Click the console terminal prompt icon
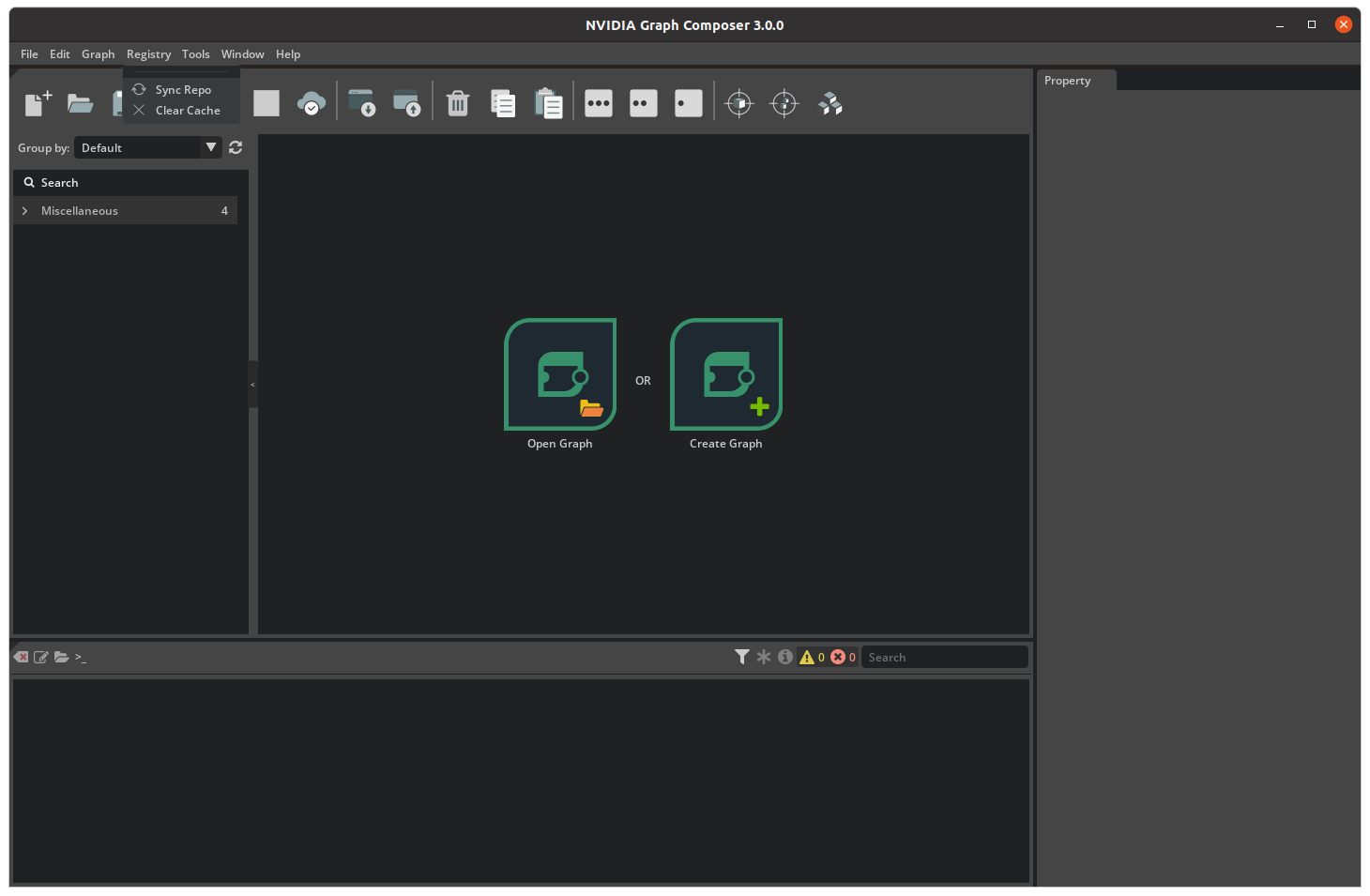1370x896 pixels. pyautogui.click(x=81, y=657)
